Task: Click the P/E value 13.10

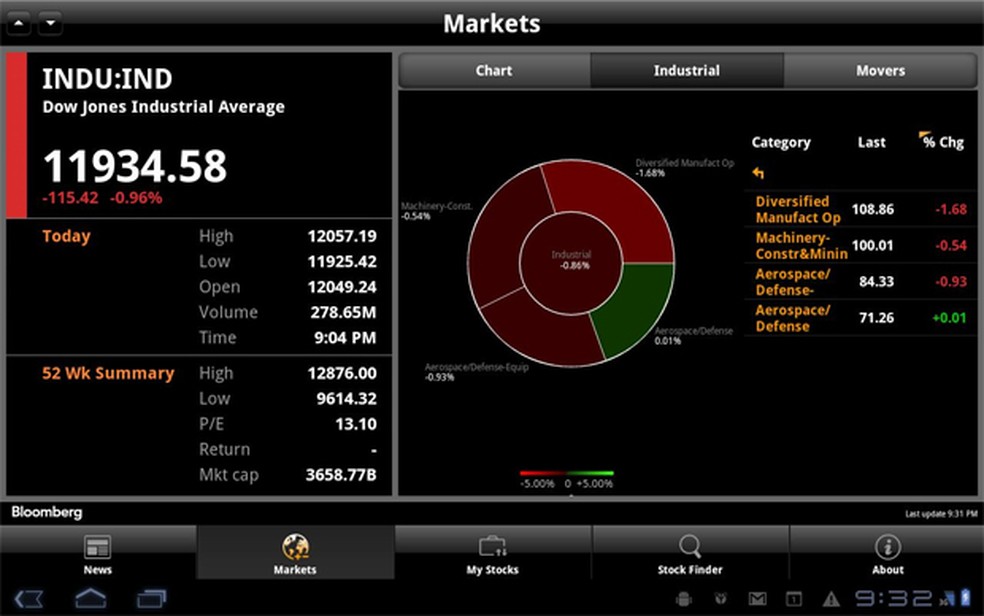Action: pyautogui.click(x=356, y=424)
